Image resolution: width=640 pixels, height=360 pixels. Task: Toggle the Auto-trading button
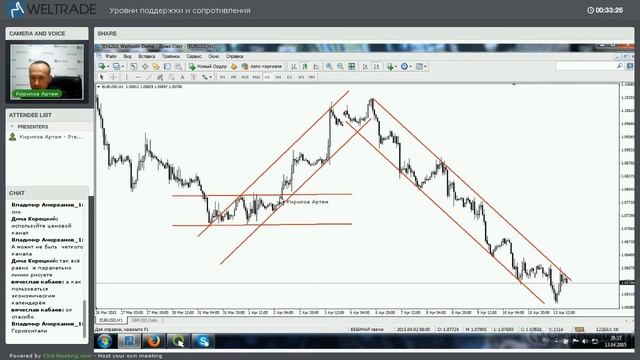262,66
